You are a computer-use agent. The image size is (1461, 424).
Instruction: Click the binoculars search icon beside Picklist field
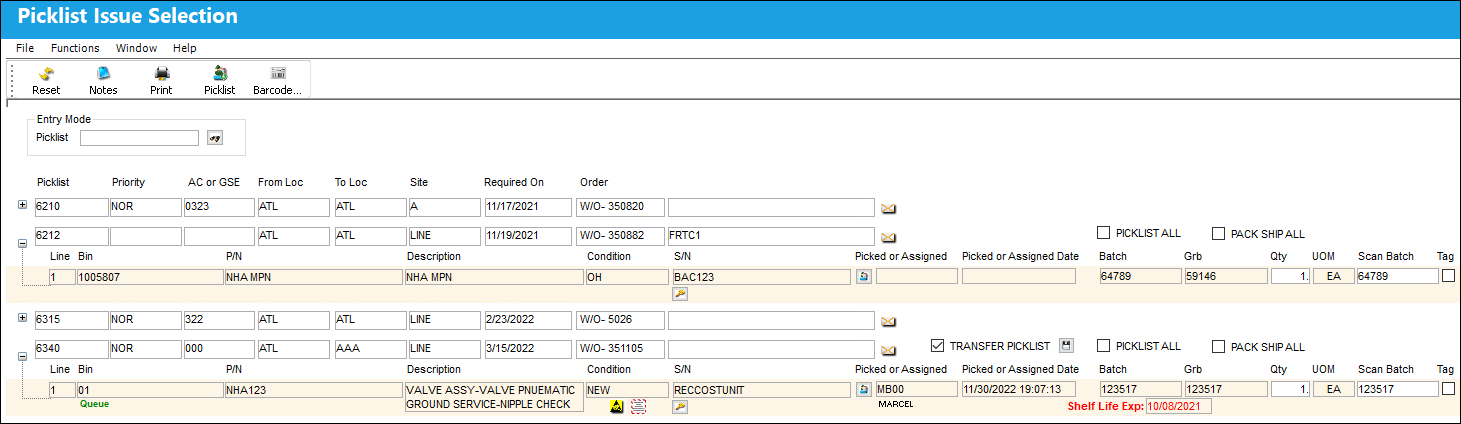click(x=214, y=138)
